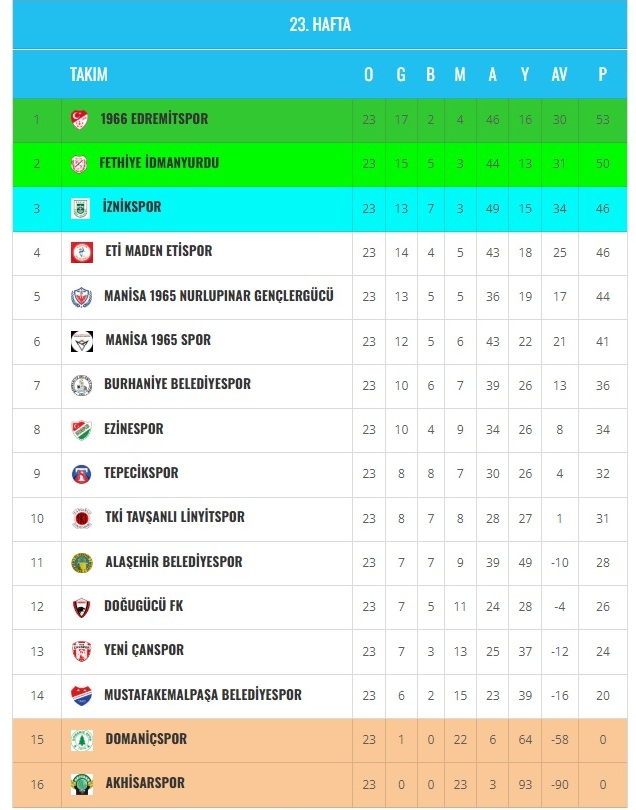Click the Doğugücü FK shield badge

(81, 608)
